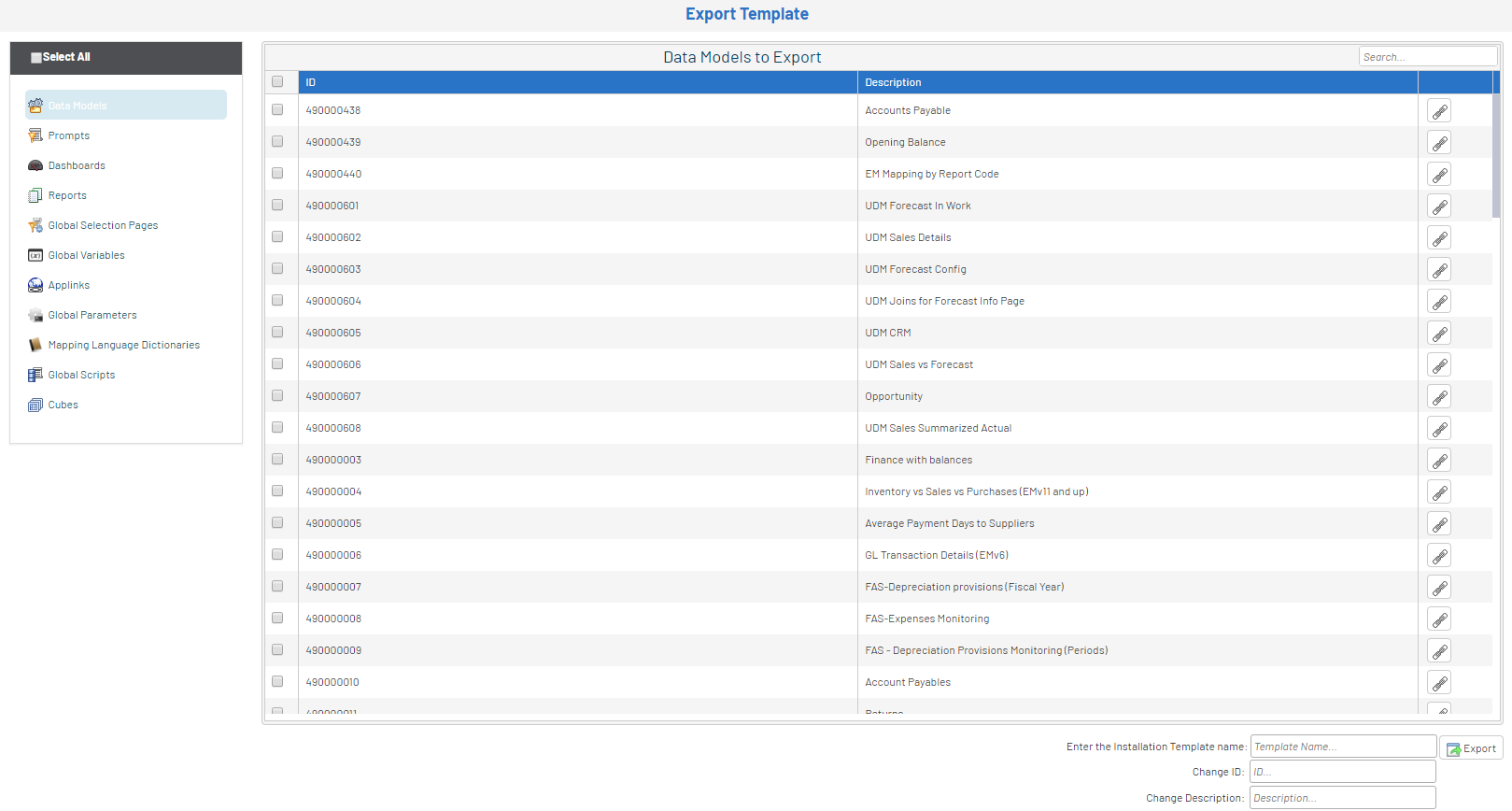The image size is (1512, 811).
Task: Click the Mapping Language Dictionaries book icon
Action: click(x=35, y=345)
